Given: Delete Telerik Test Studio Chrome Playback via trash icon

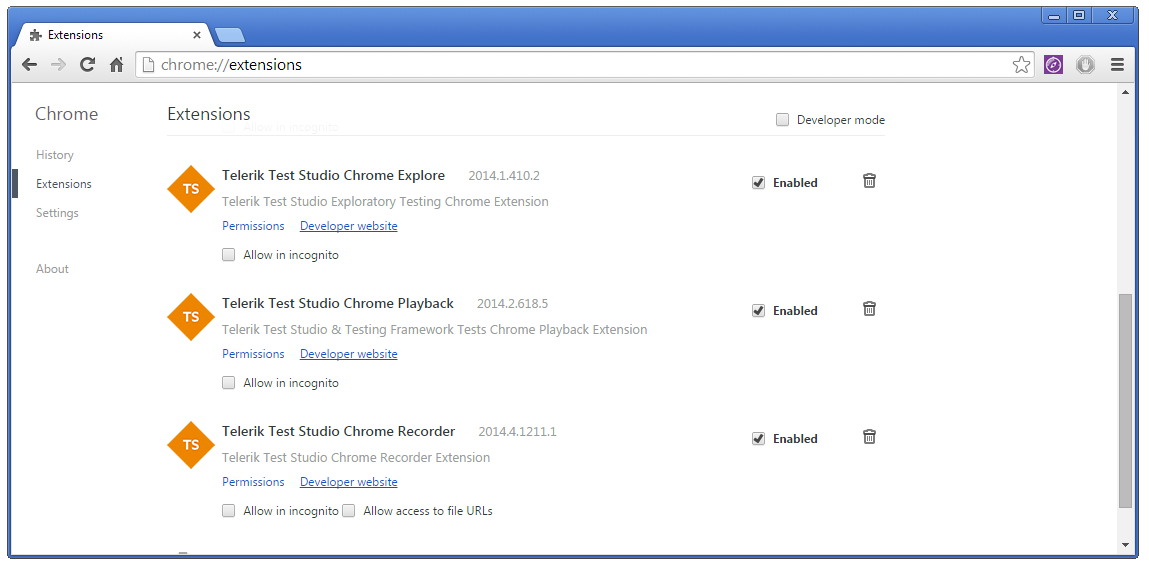Looking at the screenshot, I should [x=869, y=309].
